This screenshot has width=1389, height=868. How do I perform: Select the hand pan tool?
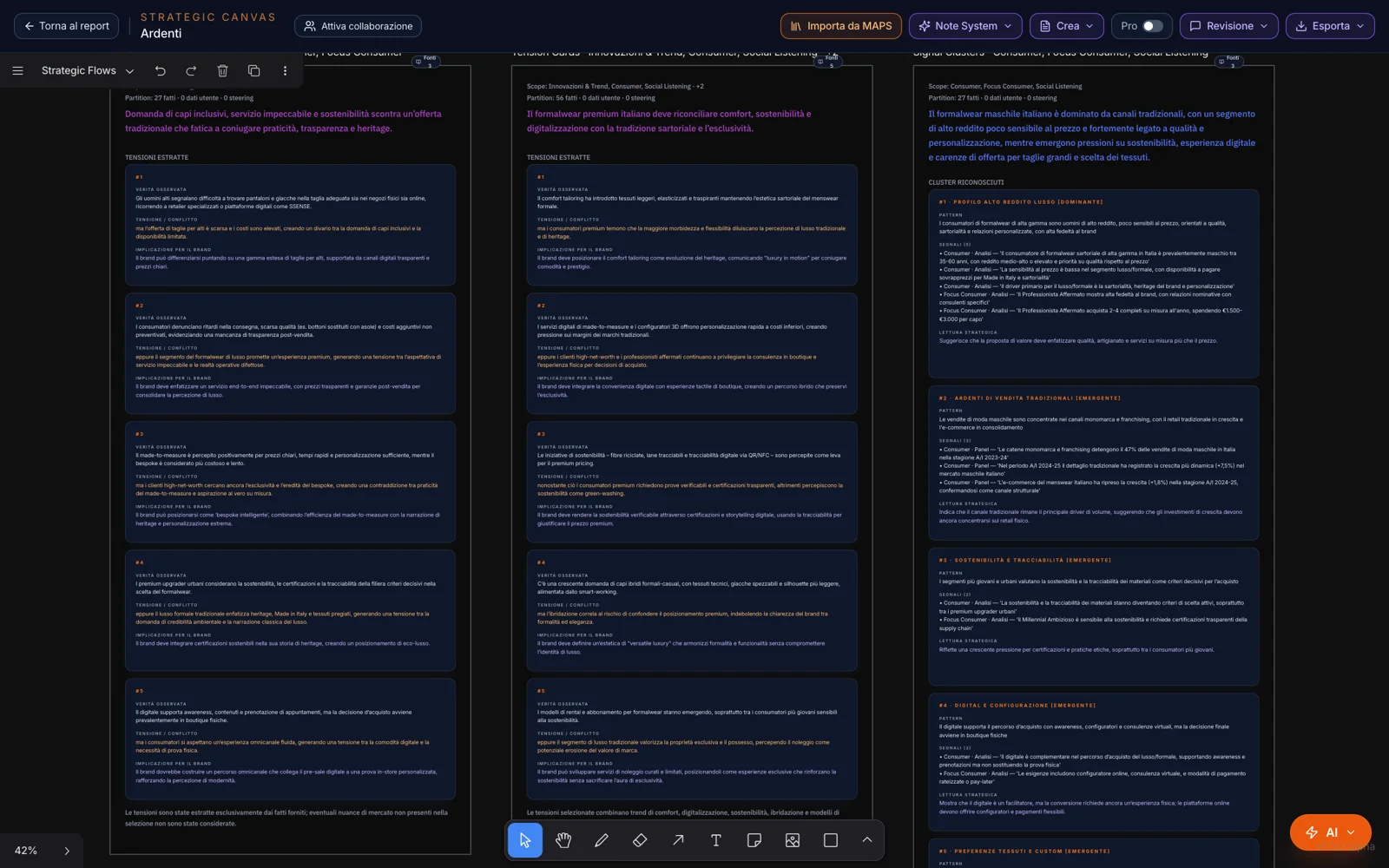click(563, 840)
